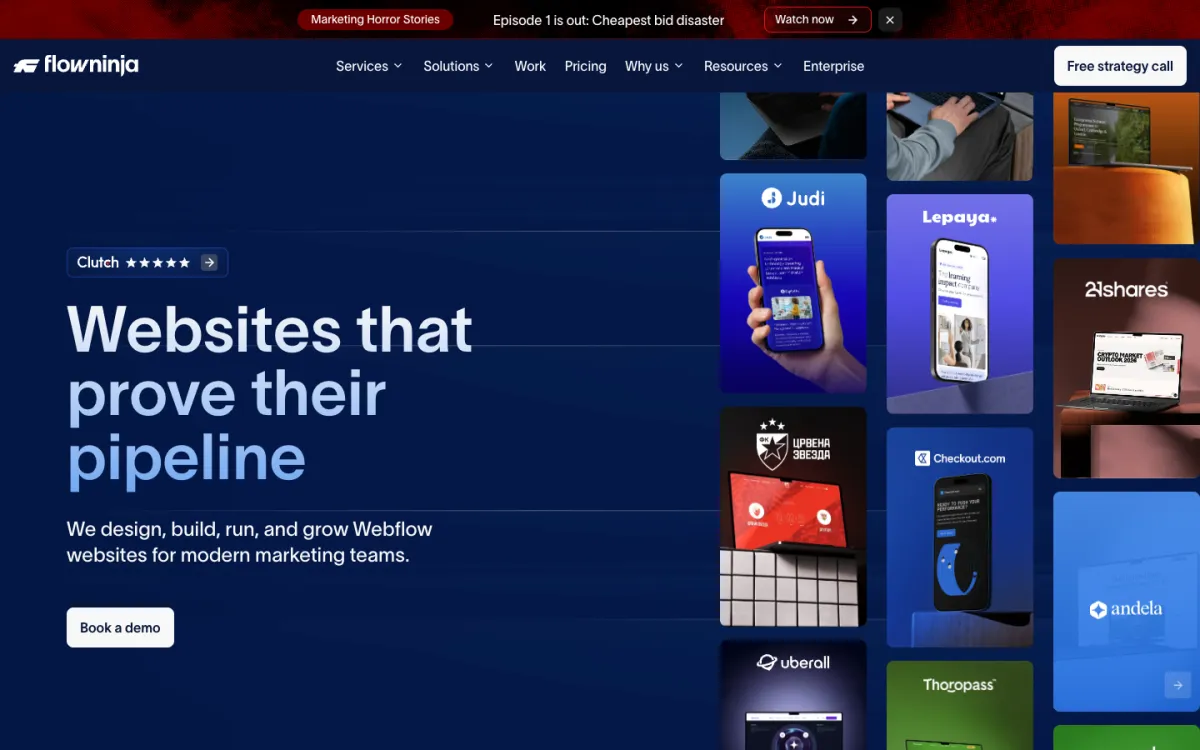Image resolution: width=1200 pixels, height=750 pixels.
Task: Open the Checkout.com project card
Action: coord(960,537)
